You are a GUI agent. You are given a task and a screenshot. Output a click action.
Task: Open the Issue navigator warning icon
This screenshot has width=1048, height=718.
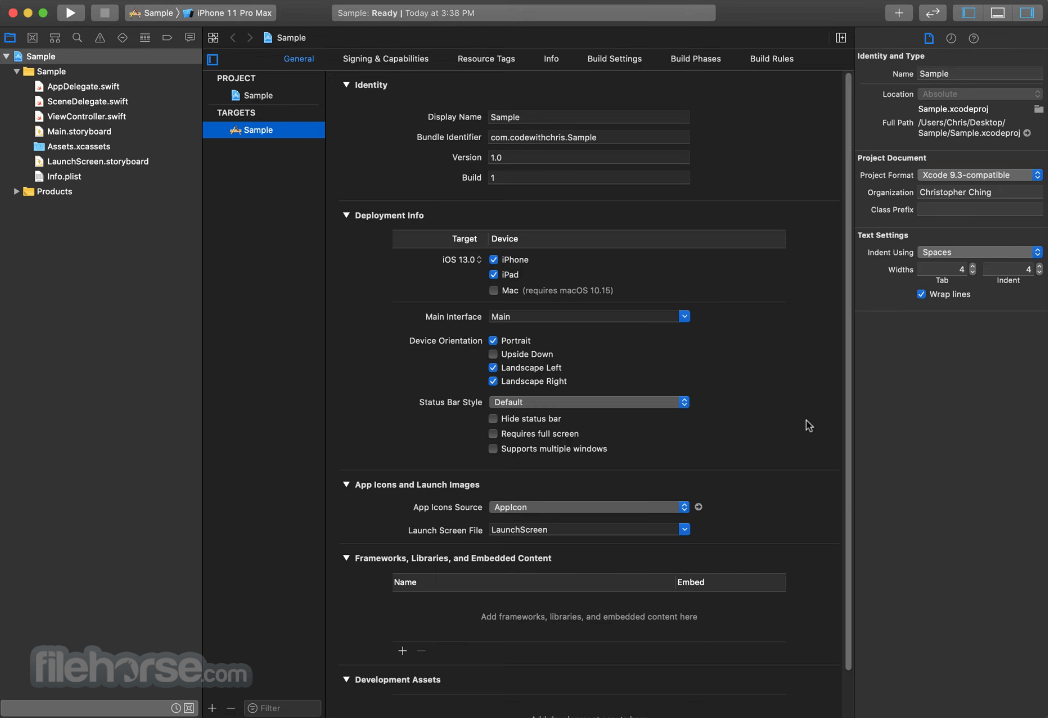[100, 38]
